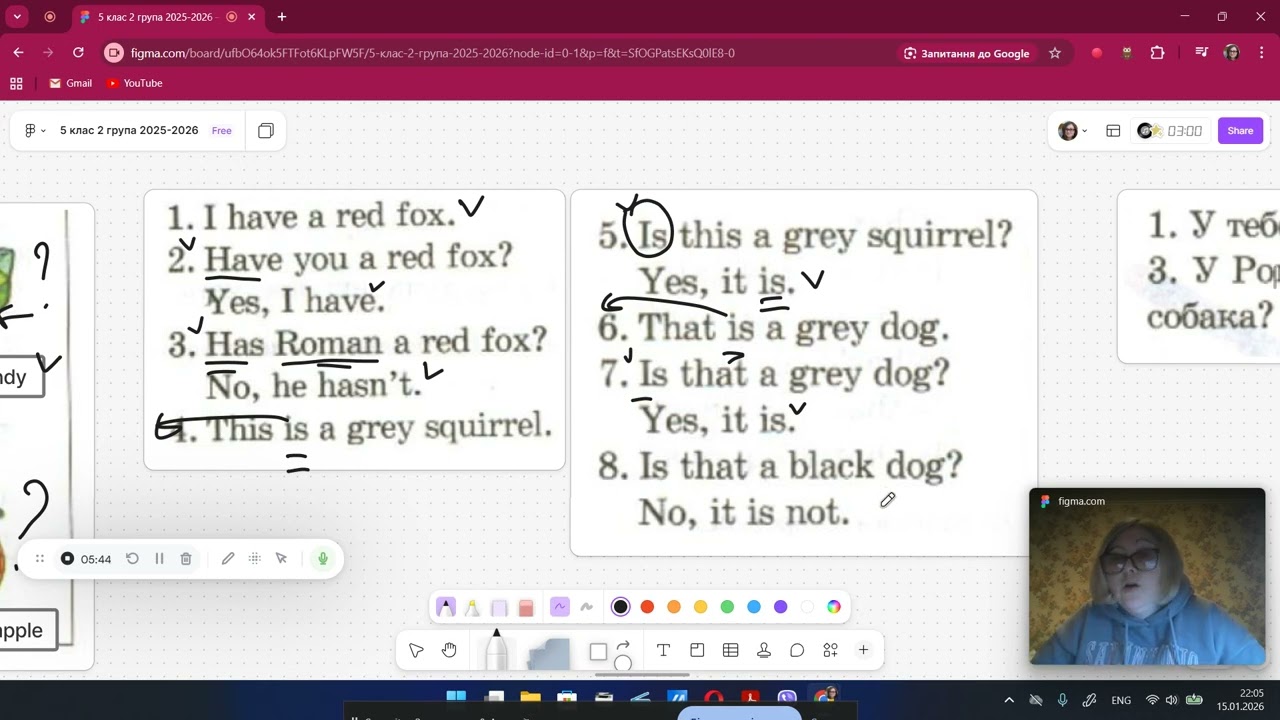Select the washi tape tool
1280x720 pixels.
click(499, 607)
